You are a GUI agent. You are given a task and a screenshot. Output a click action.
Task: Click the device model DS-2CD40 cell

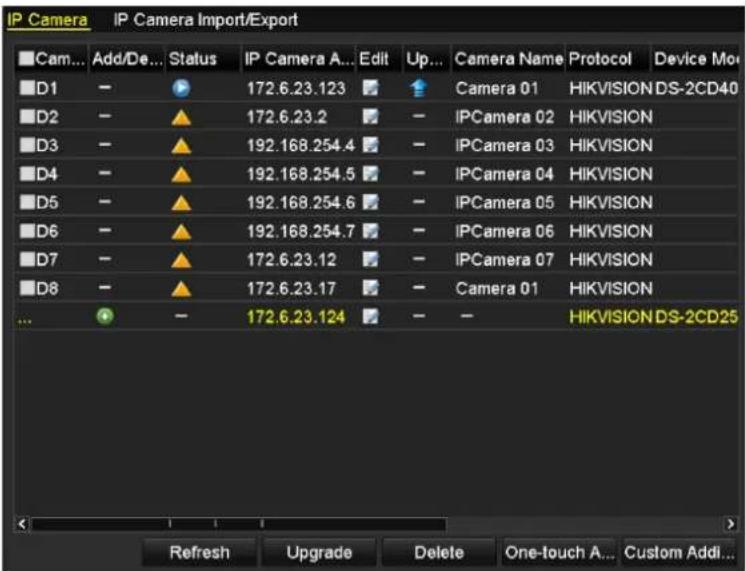696,88
